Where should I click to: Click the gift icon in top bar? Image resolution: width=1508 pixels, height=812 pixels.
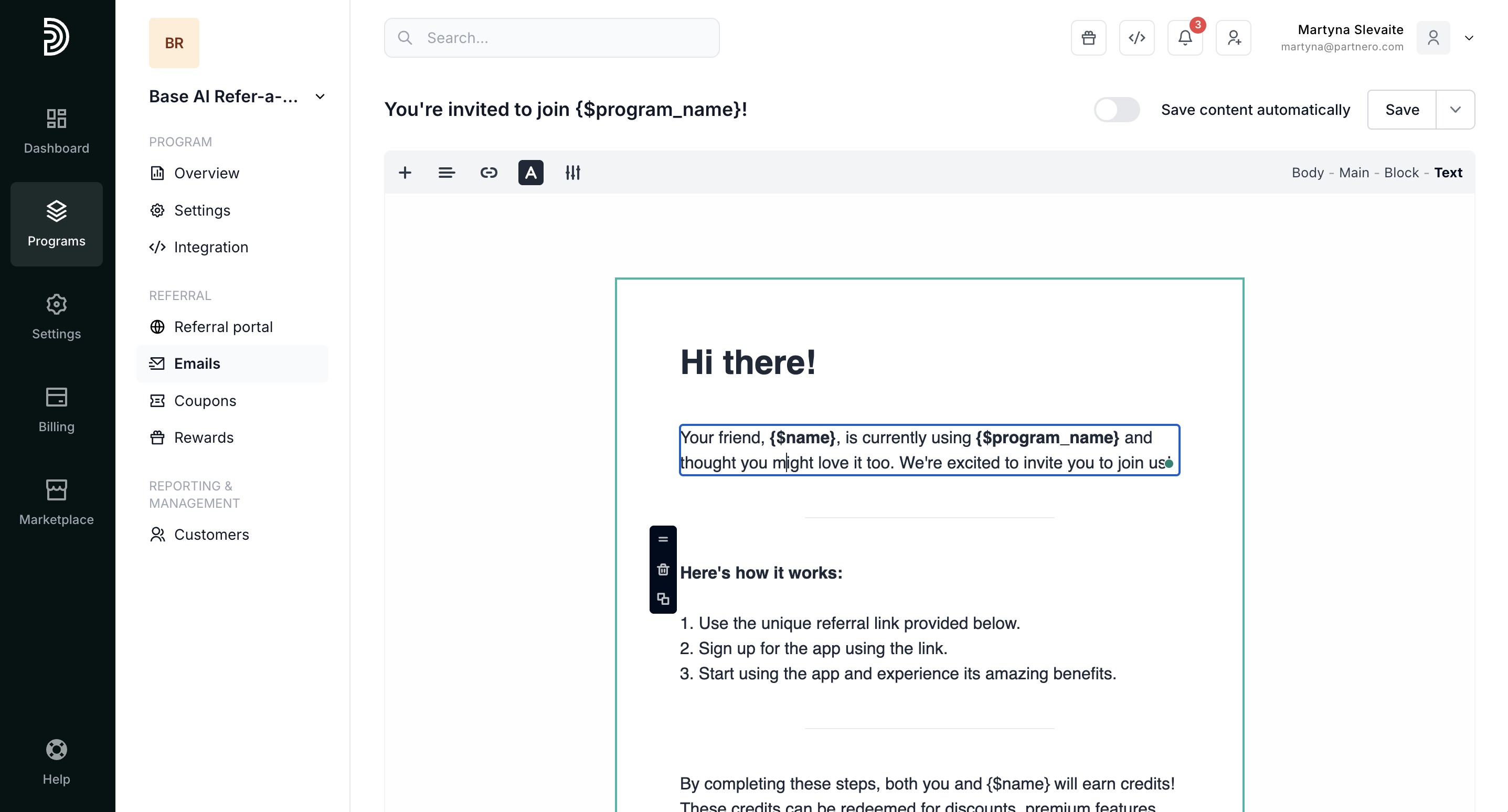[1088, 38]
